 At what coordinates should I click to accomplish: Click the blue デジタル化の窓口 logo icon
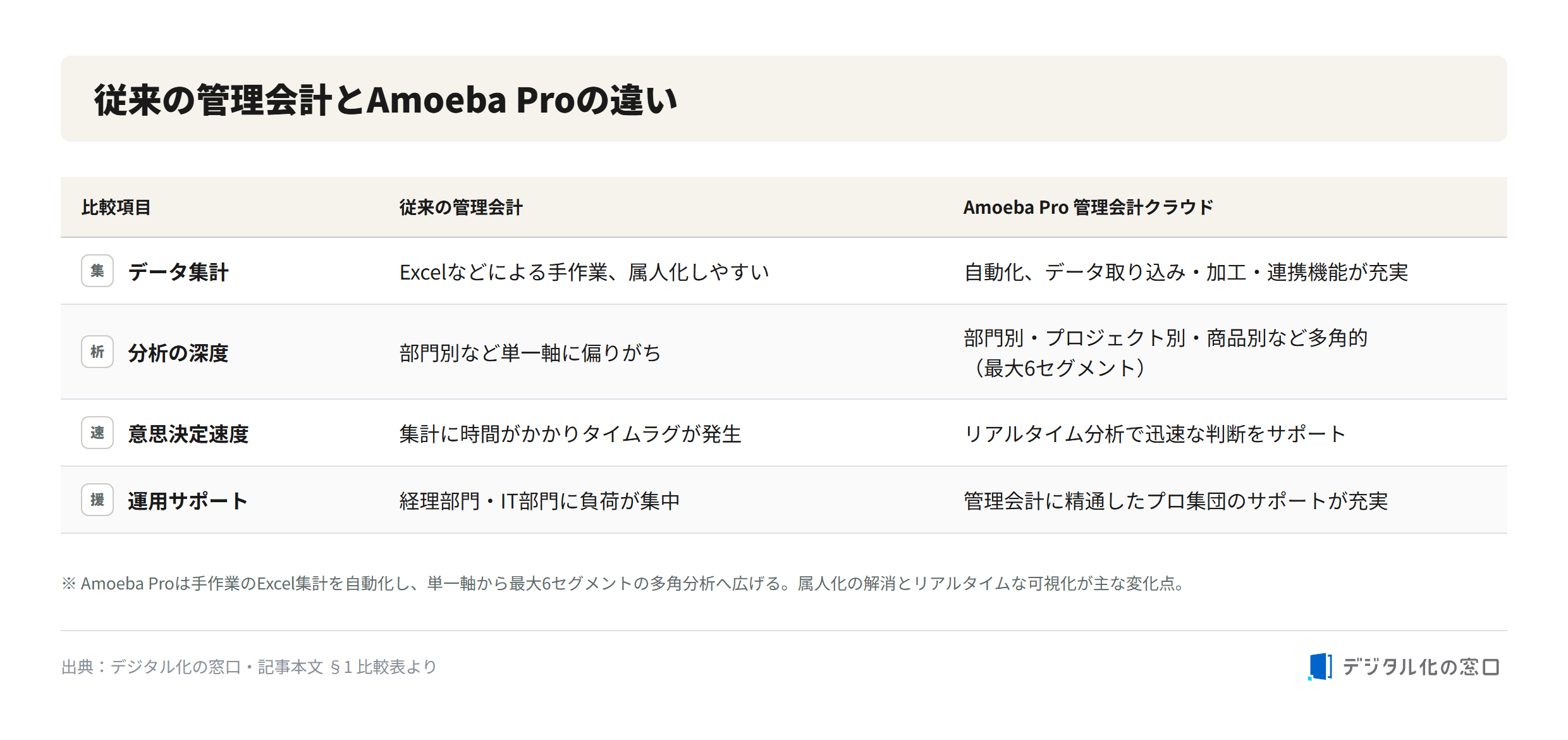tap(1320, 667)
